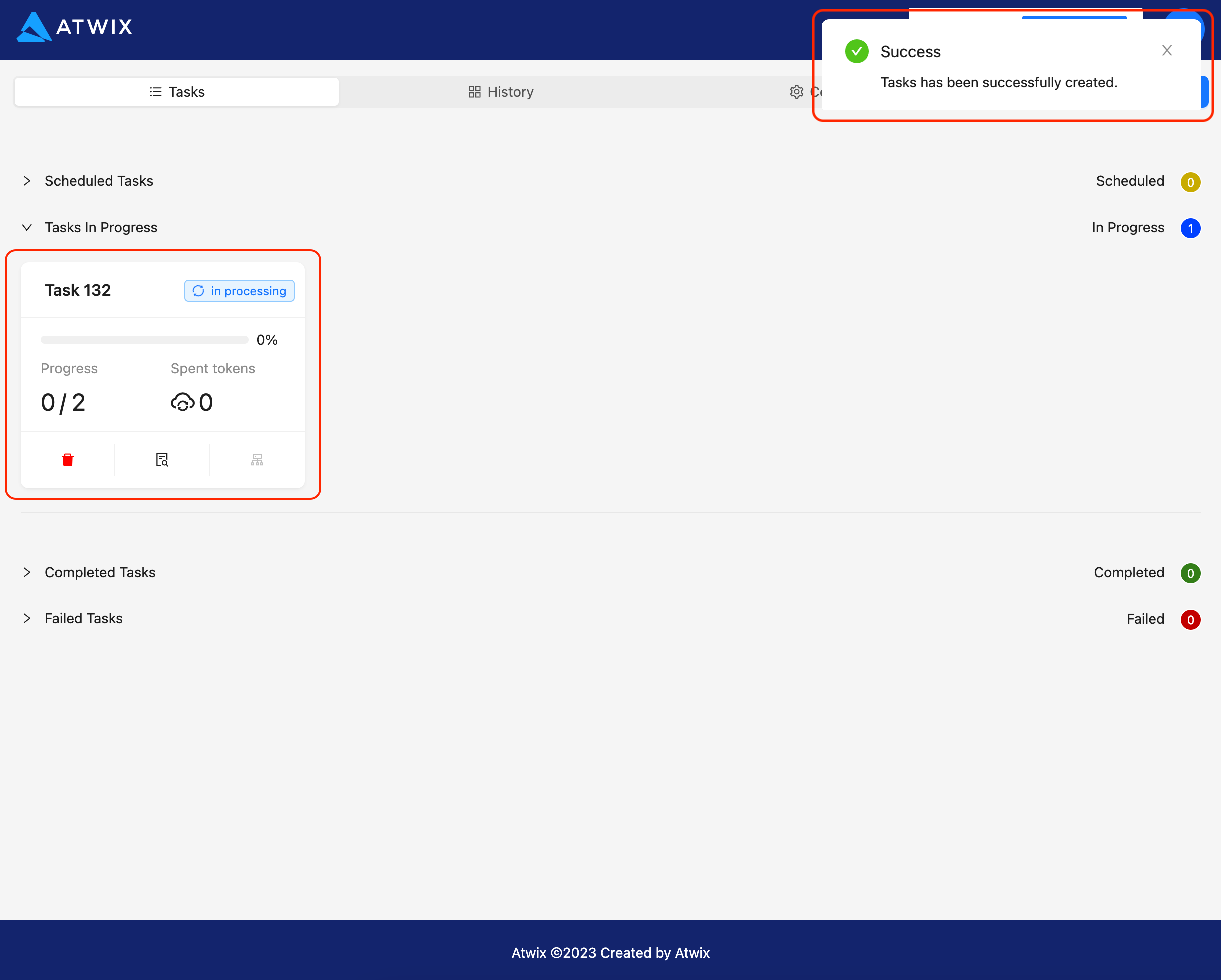
Task: Click the 0% progress bar on Task 132
Action: pyautogui.click(x=144, y=340)
